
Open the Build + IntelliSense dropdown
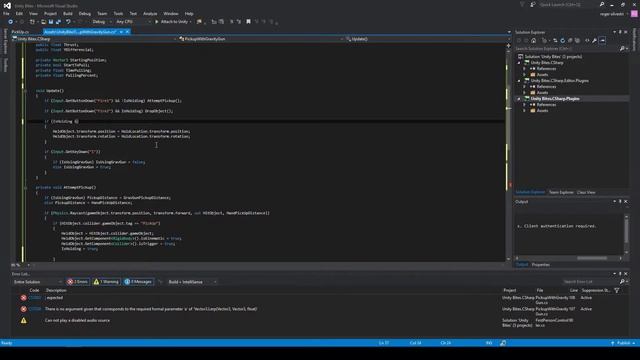click(192, 282)
